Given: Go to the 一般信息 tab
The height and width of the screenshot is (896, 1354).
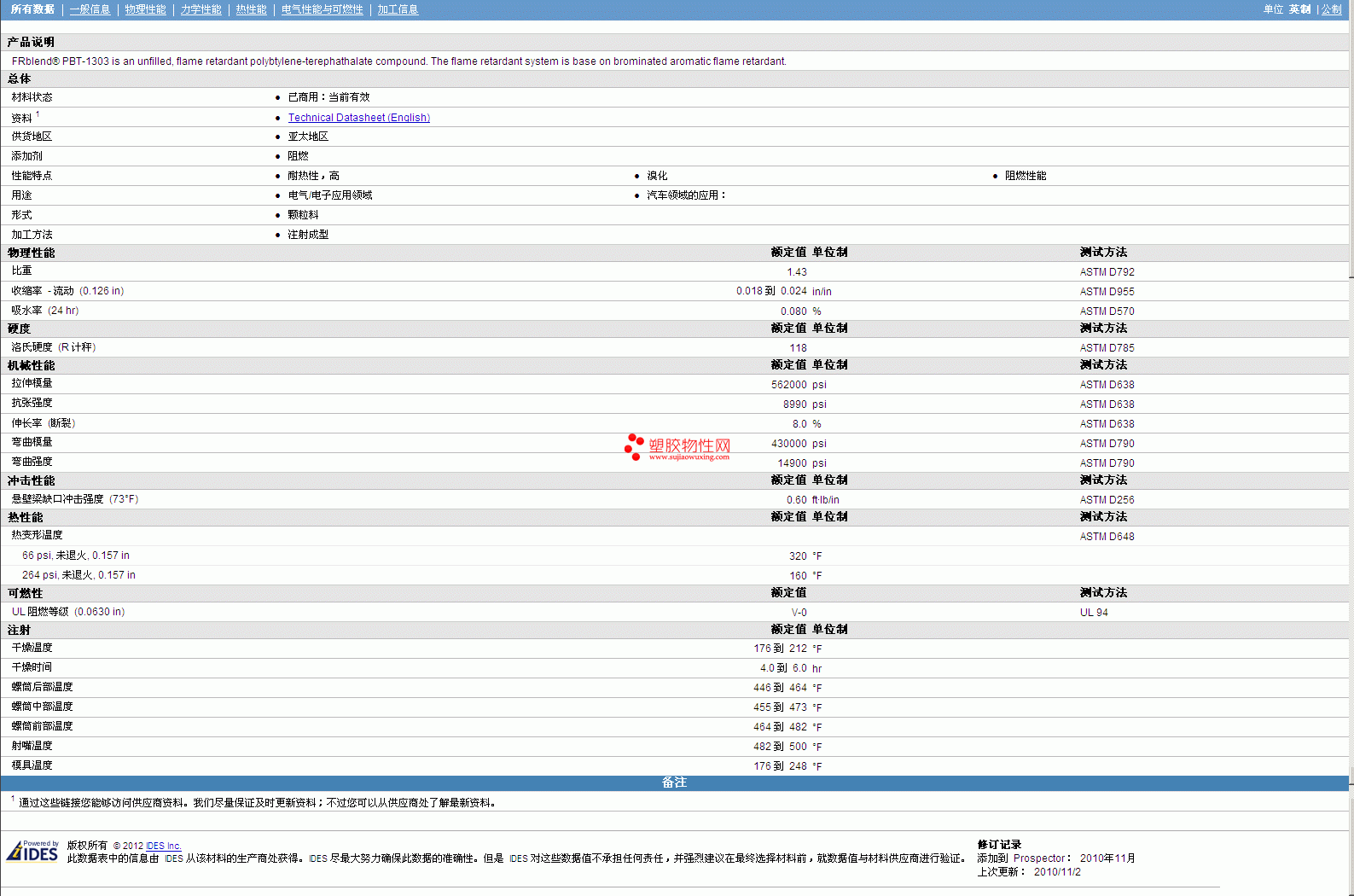Looking at the screenshot, I should (90, 9).
